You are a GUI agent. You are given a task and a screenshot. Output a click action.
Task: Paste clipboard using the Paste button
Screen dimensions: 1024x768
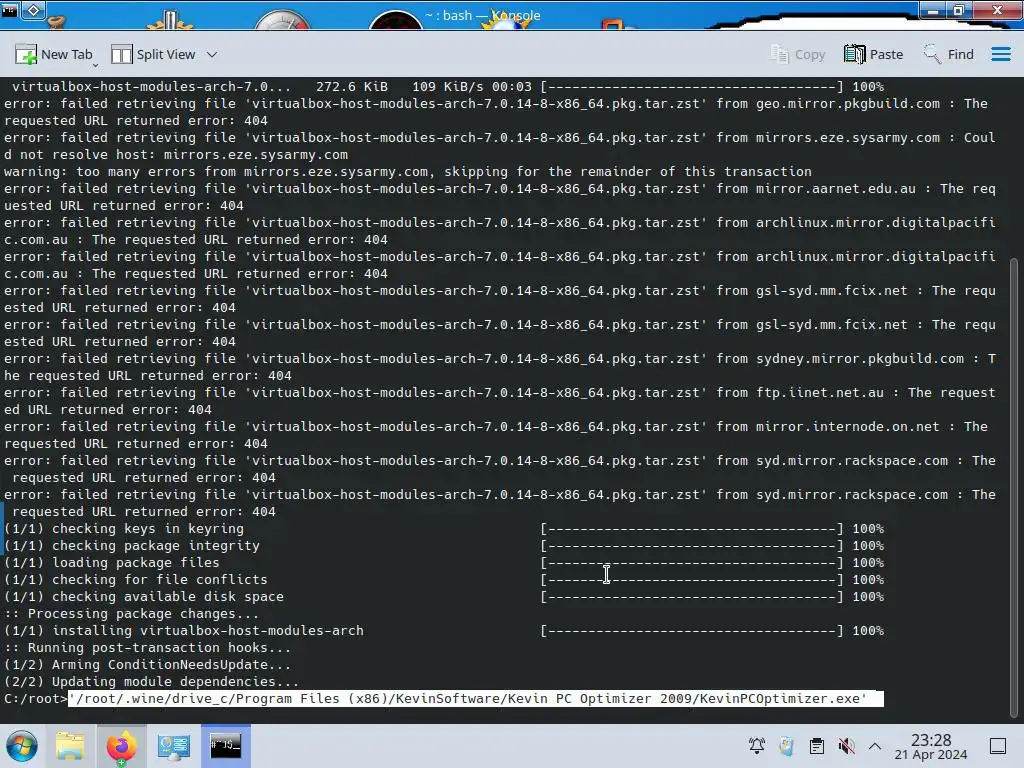pos(873,55)
